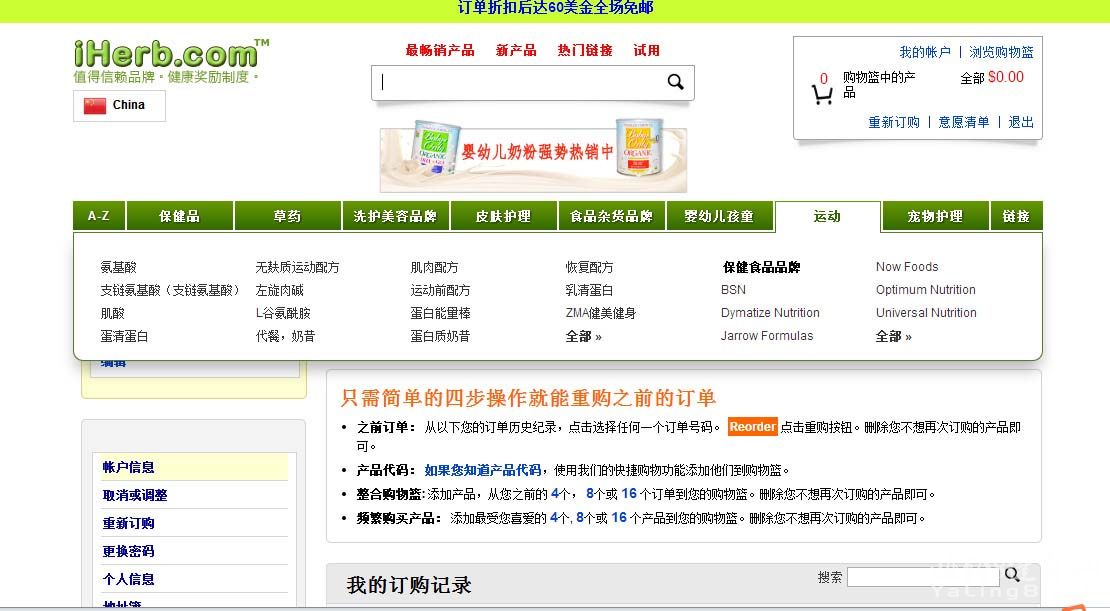Open 个人信息 in sidebar

click(x=128, y=579)
